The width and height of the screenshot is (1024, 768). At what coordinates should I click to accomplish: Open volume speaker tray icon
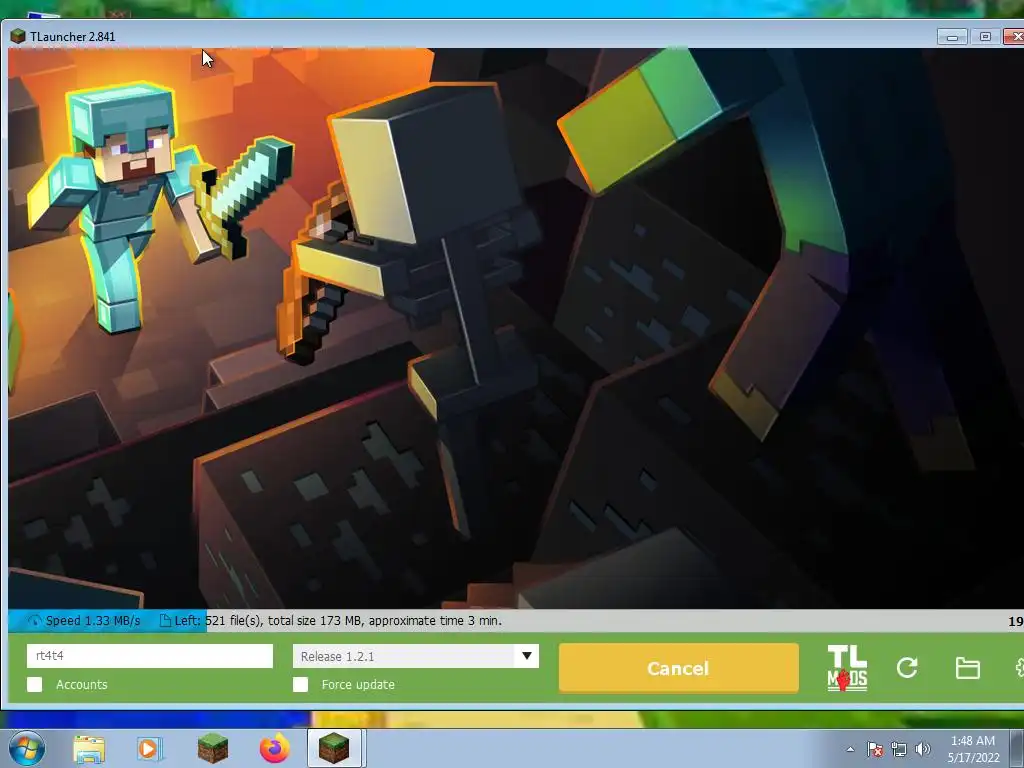click(922, 749)
